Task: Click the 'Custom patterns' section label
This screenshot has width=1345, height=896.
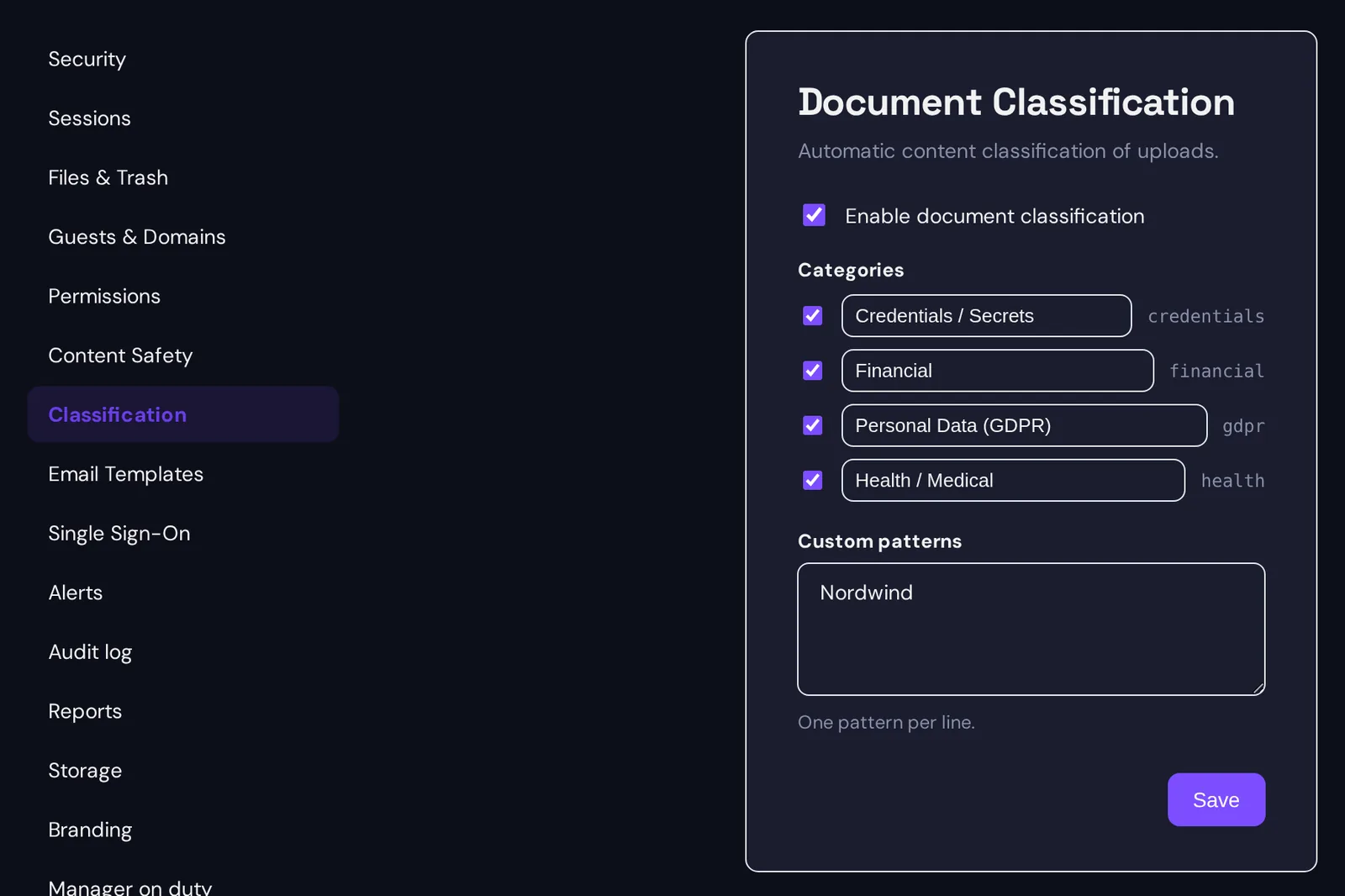Action: [x=879, y=541]
